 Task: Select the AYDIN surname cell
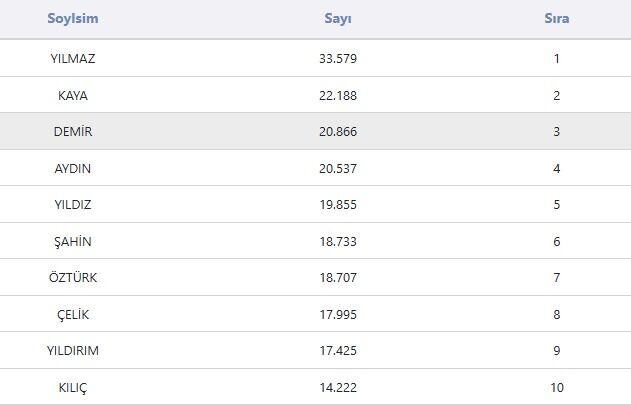coord(73,168)
